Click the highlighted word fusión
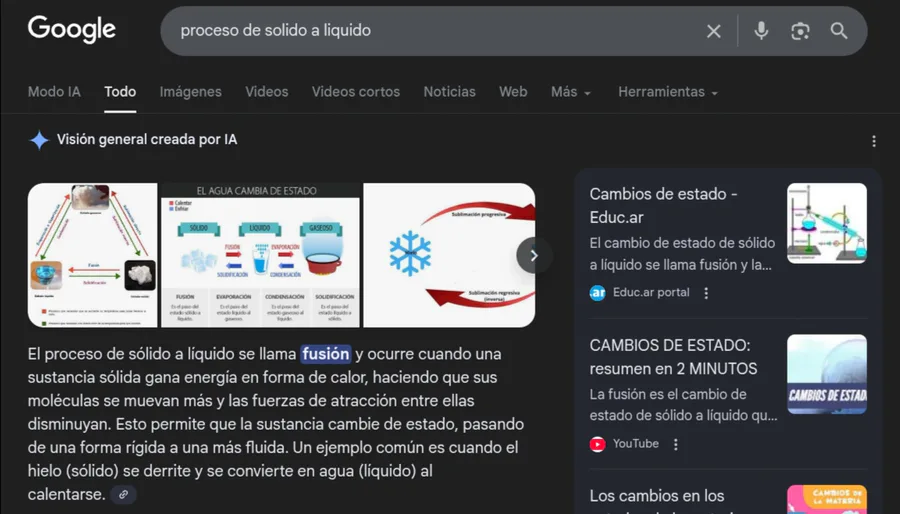Viewport: 900px width, 514px height. coord(326,354)
